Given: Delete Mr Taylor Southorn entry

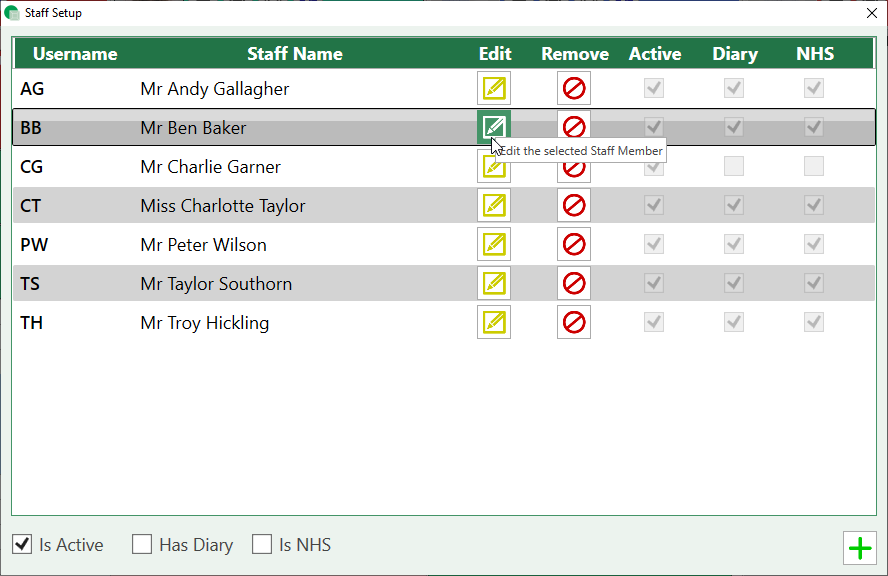Looking at the screenshot, I should [574, 284].
